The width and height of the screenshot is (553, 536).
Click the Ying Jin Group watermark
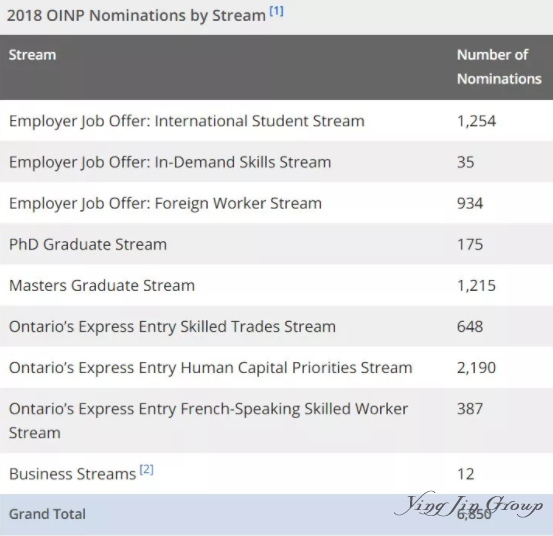[x=469, y=505]
